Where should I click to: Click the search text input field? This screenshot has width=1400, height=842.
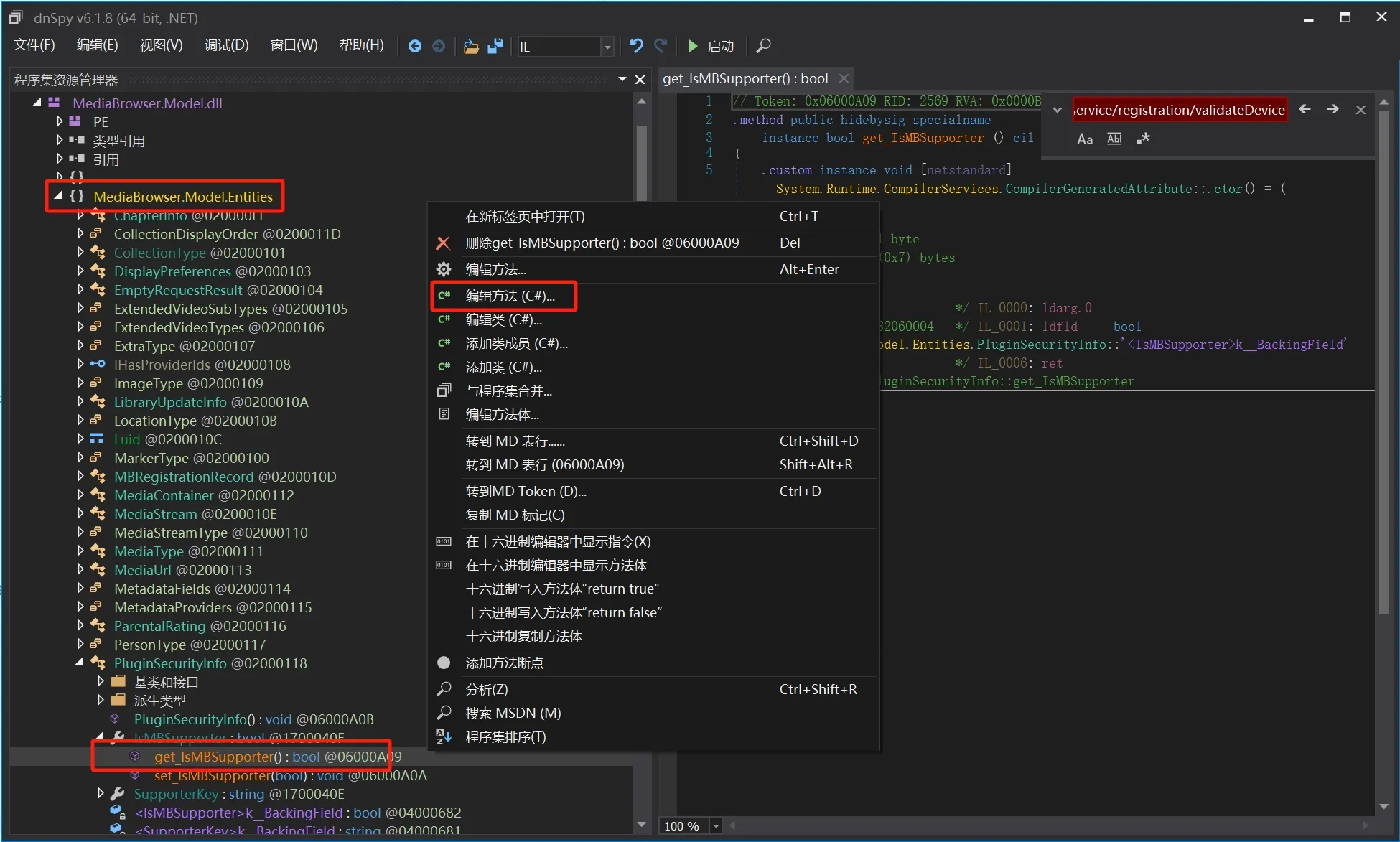1179,110
